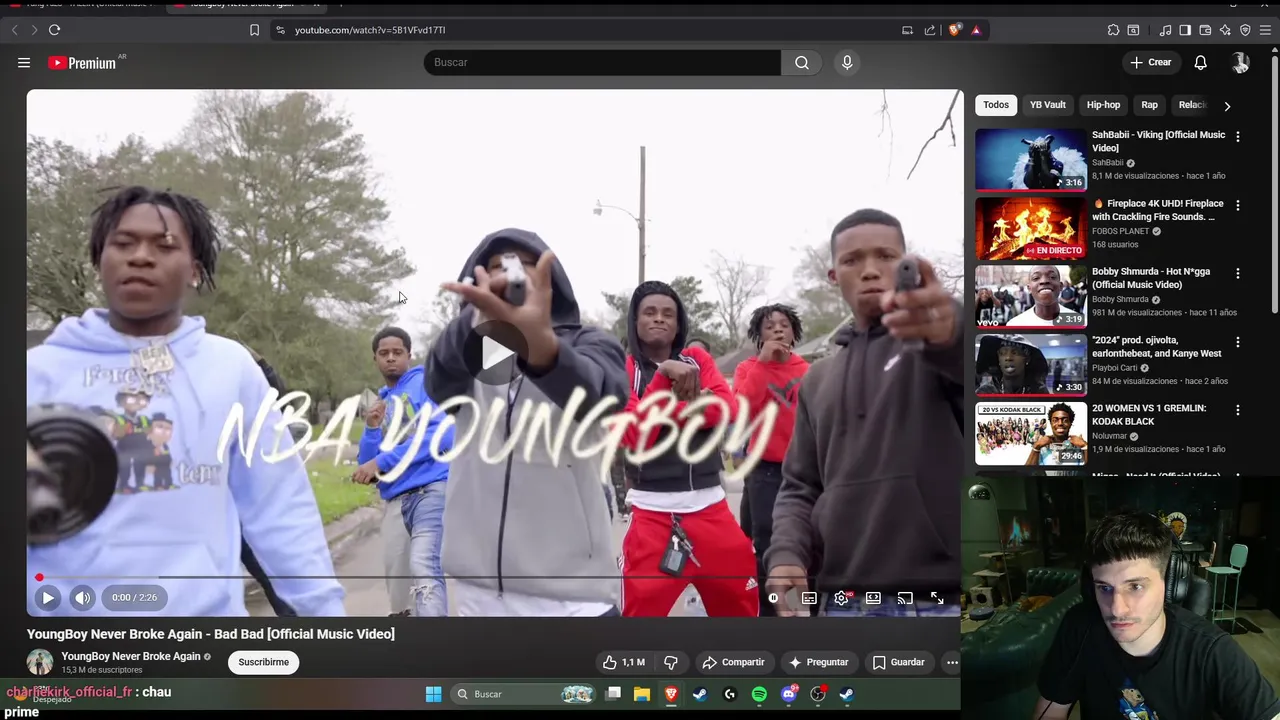The image size is (1280, 720).
Task: Open the browser main menu
Action: (1265, 30)
